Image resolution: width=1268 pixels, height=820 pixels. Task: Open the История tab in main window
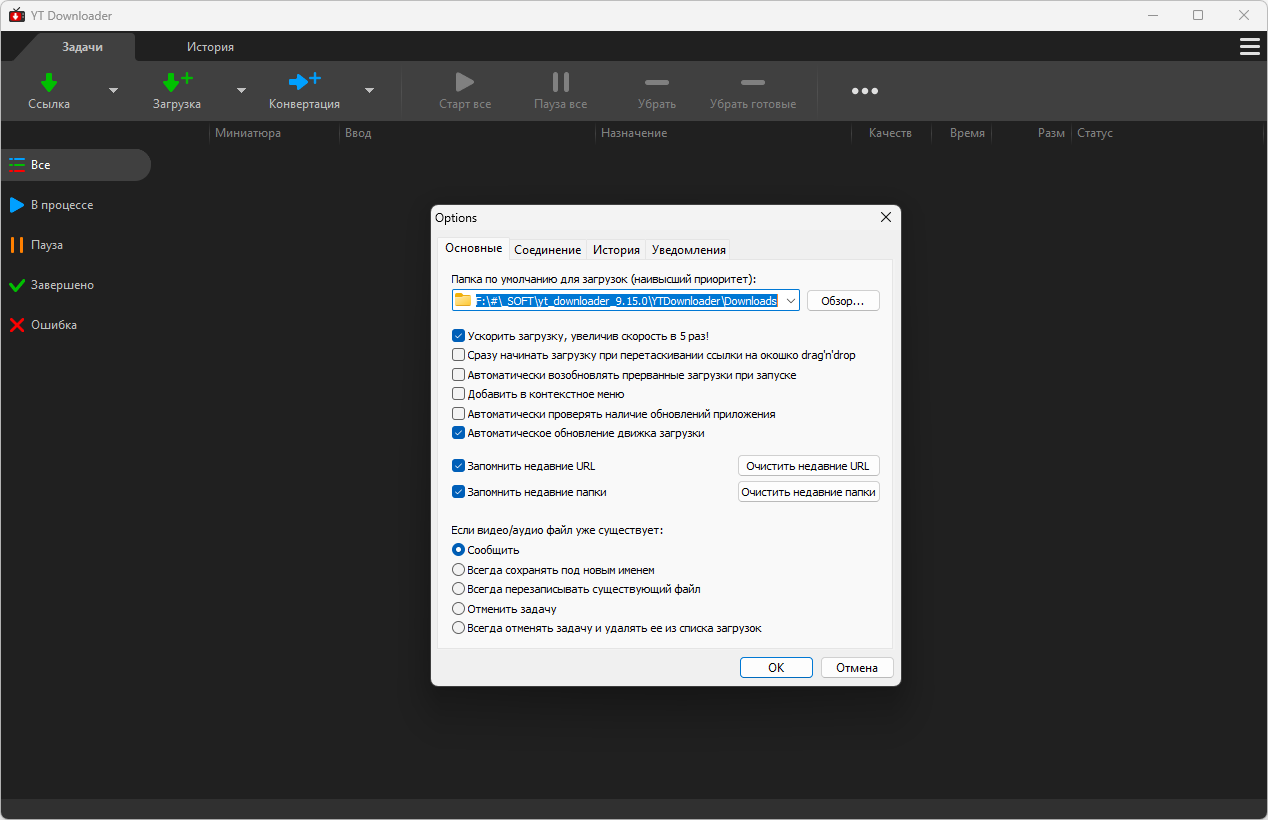pyautogui.click(x=210, y=47)
